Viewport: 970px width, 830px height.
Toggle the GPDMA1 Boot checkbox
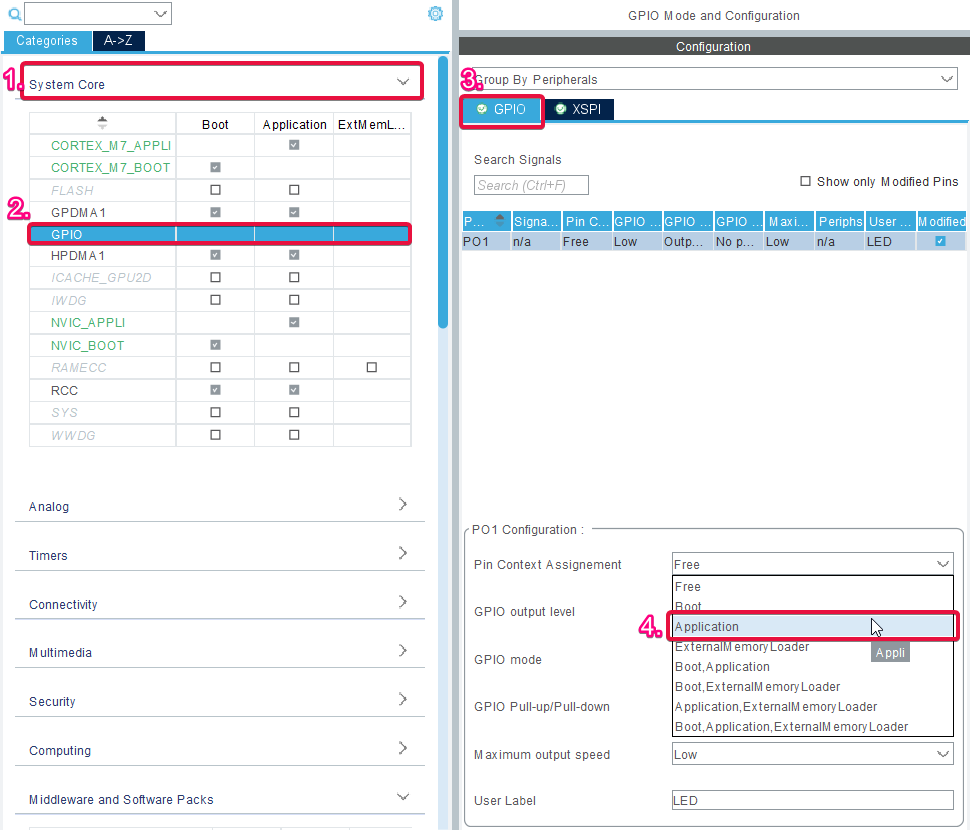click(x=215, y=212)
